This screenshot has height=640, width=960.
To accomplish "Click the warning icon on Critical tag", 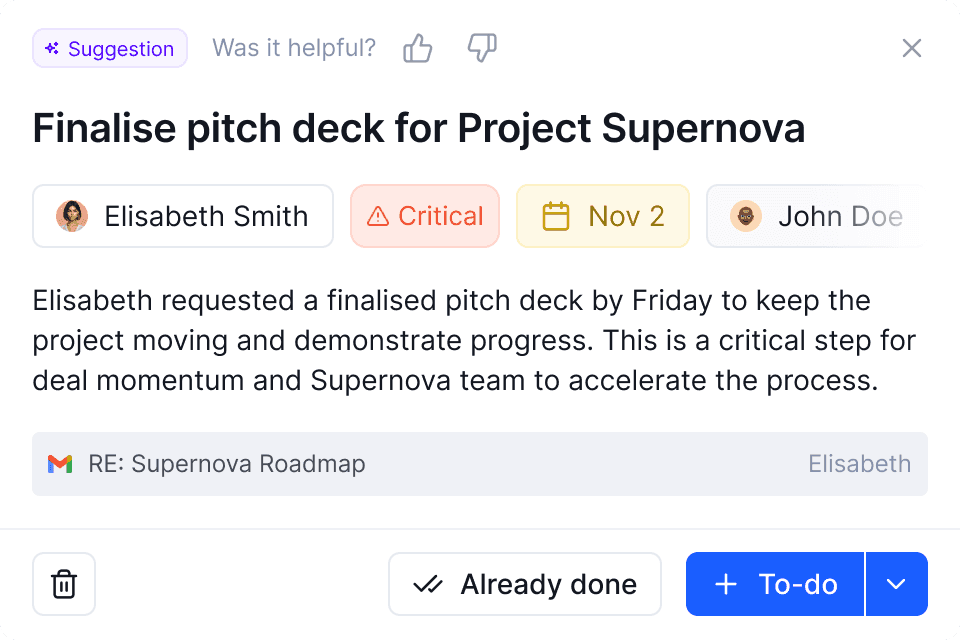I will [378, 216].
